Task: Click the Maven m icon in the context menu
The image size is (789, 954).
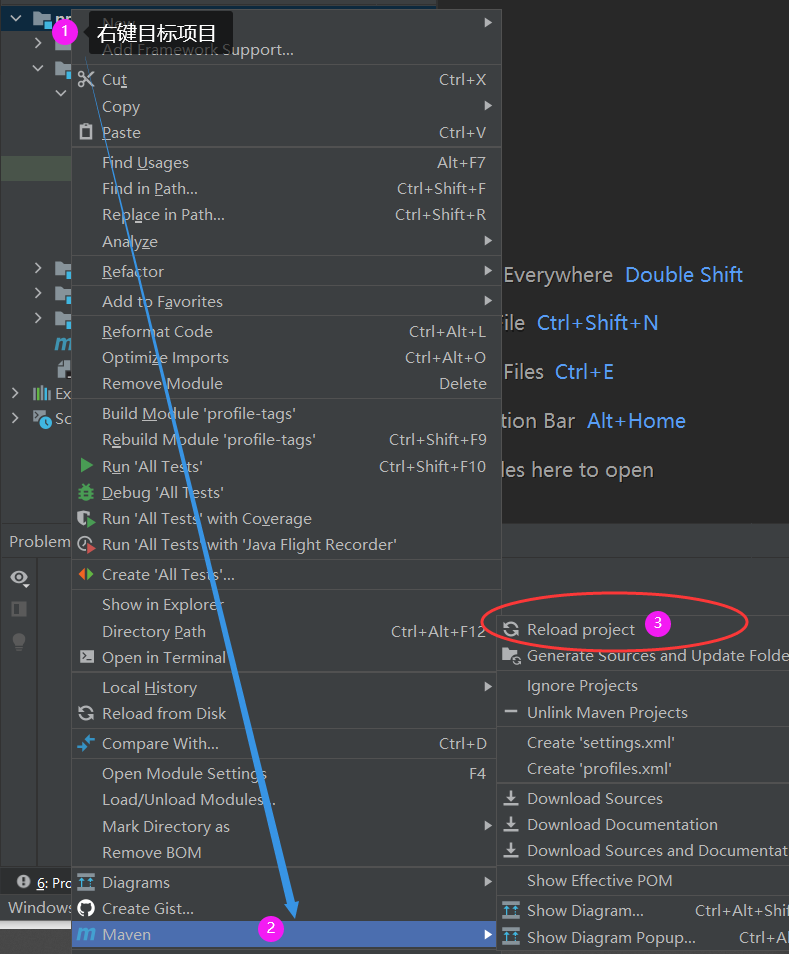Action: coord(88,934)
